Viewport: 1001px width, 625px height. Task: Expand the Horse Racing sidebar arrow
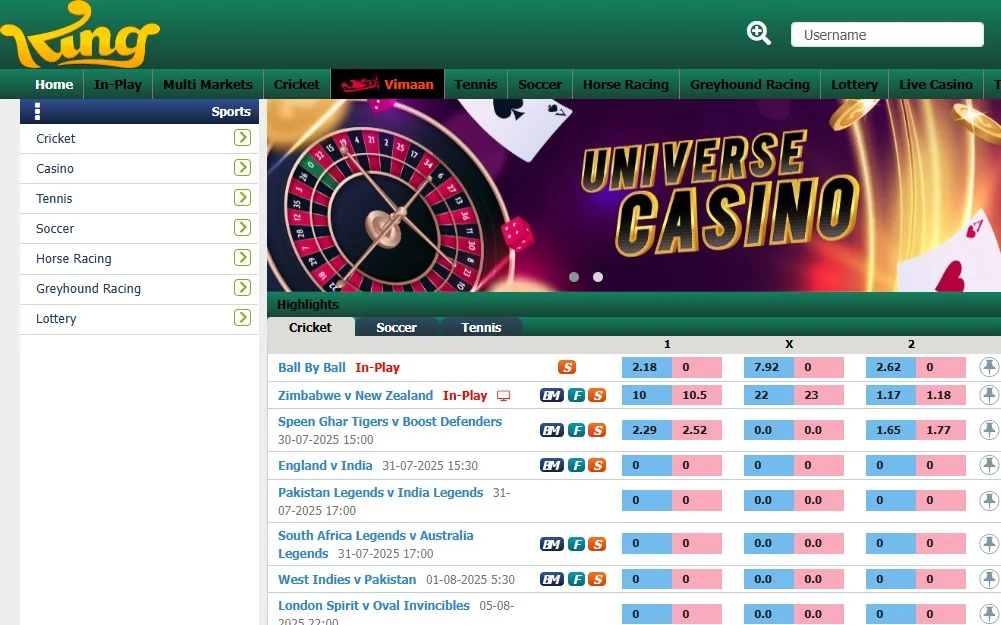pyautogui.click(x=243, y=257)
